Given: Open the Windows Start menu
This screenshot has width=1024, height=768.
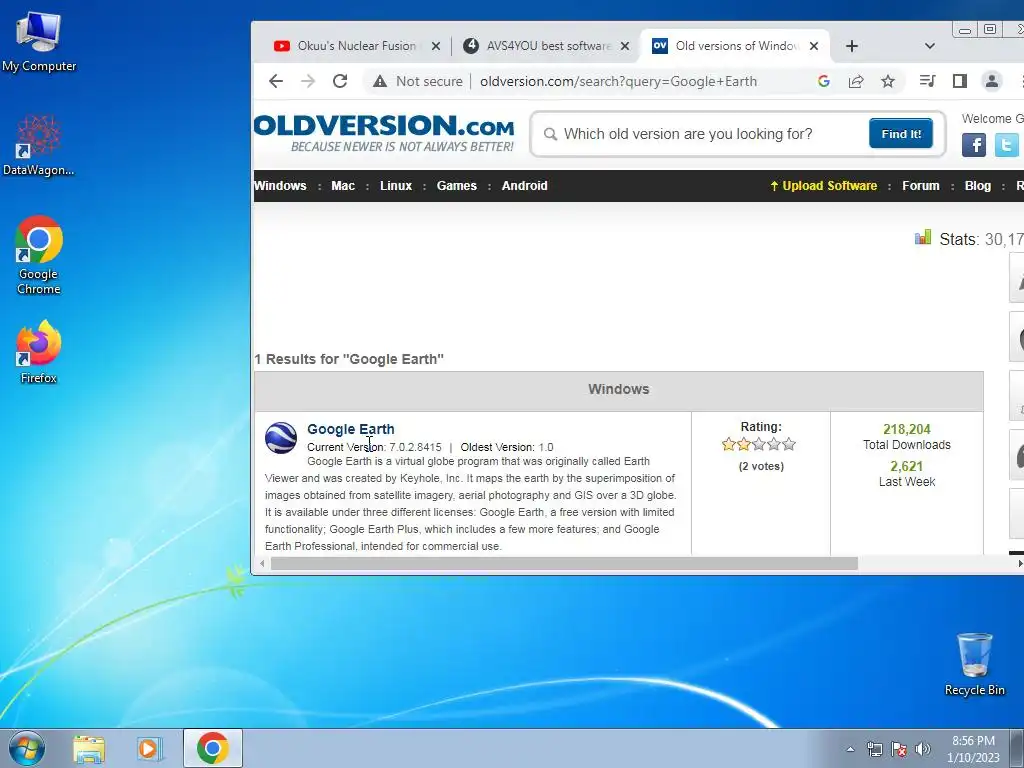Looking at the screenshot, I should click(27, 748).
